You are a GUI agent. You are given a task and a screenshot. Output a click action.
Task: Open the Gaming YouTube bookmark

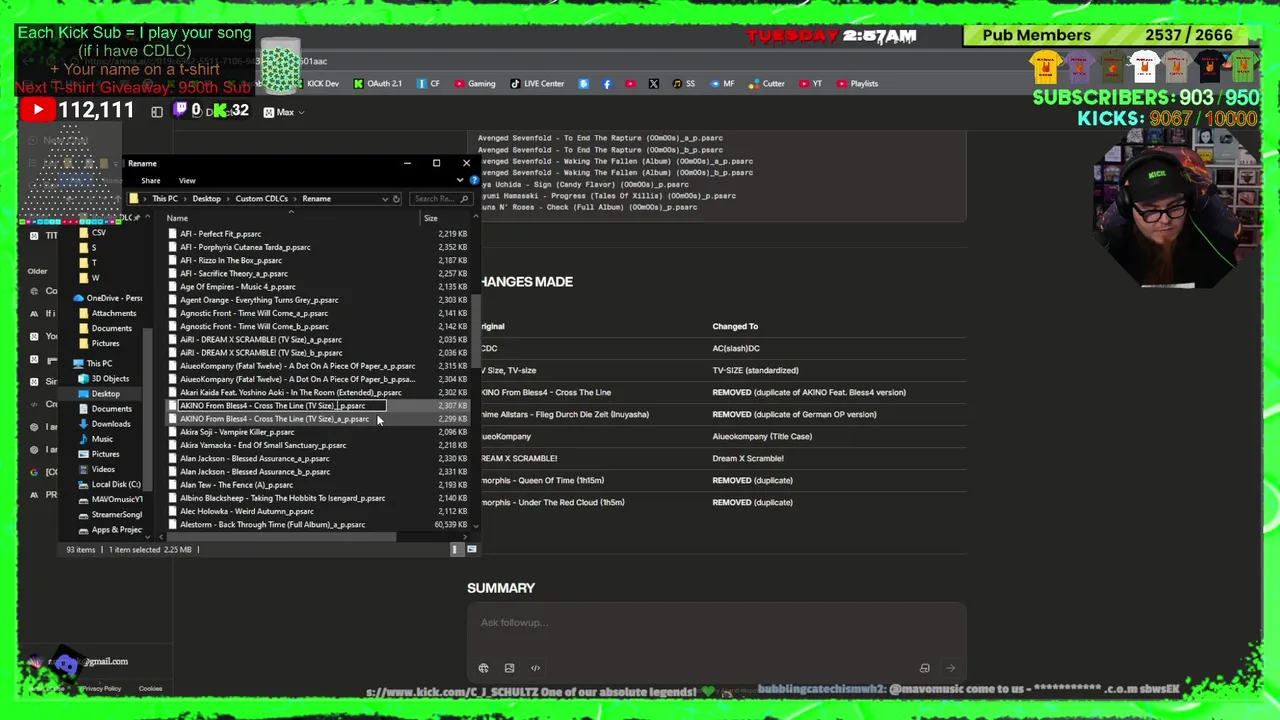point(475,84)
